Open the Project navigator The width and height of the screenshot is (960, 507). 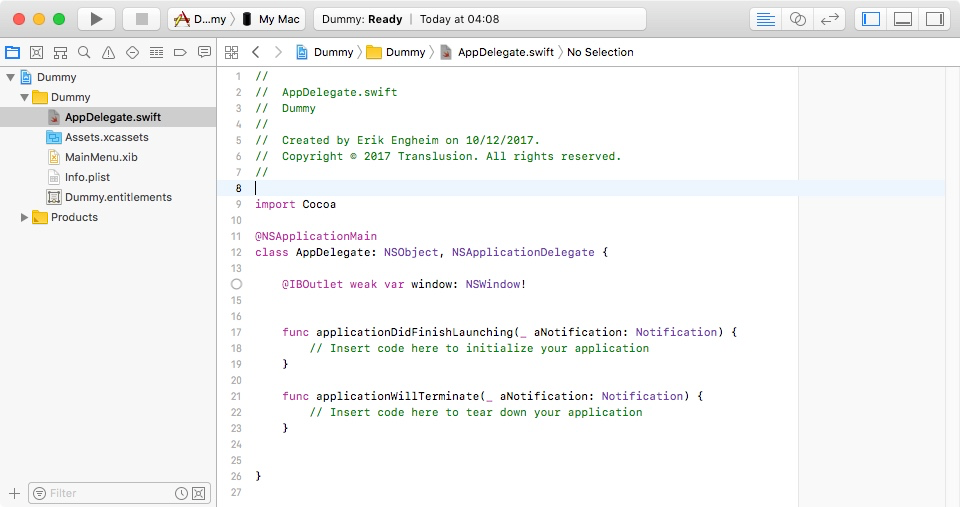click(12, 52)
